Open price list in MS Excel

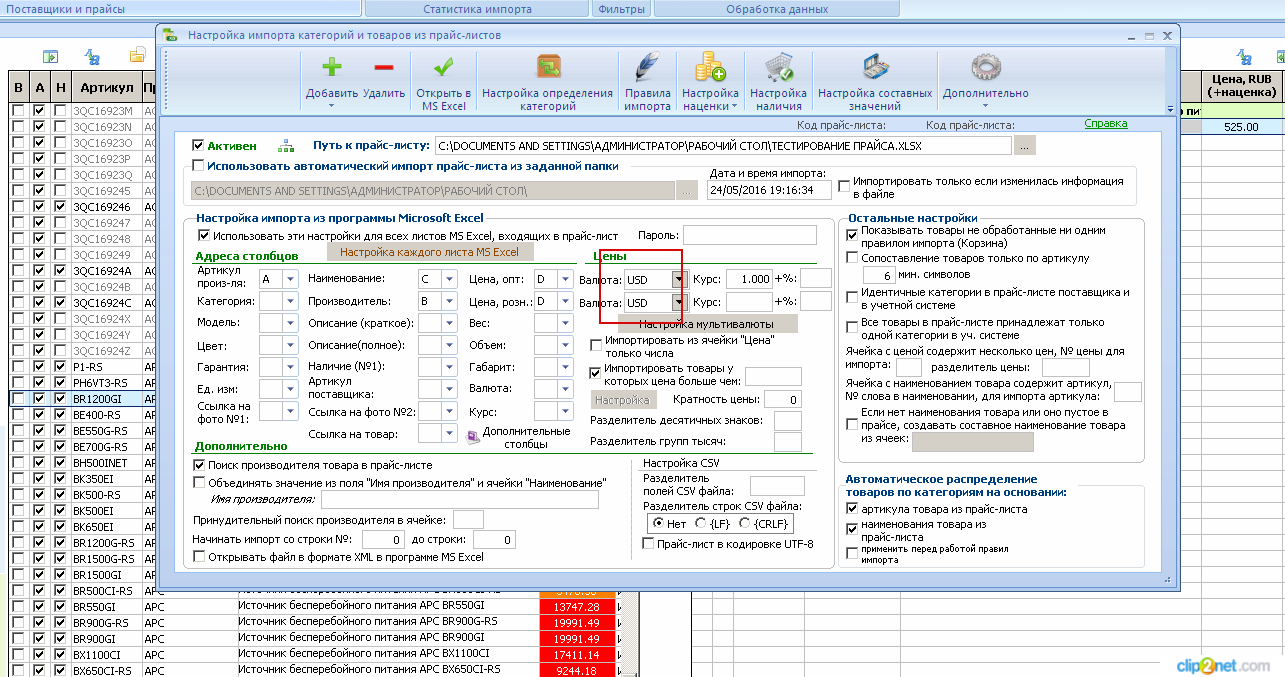tap(443, 82)
